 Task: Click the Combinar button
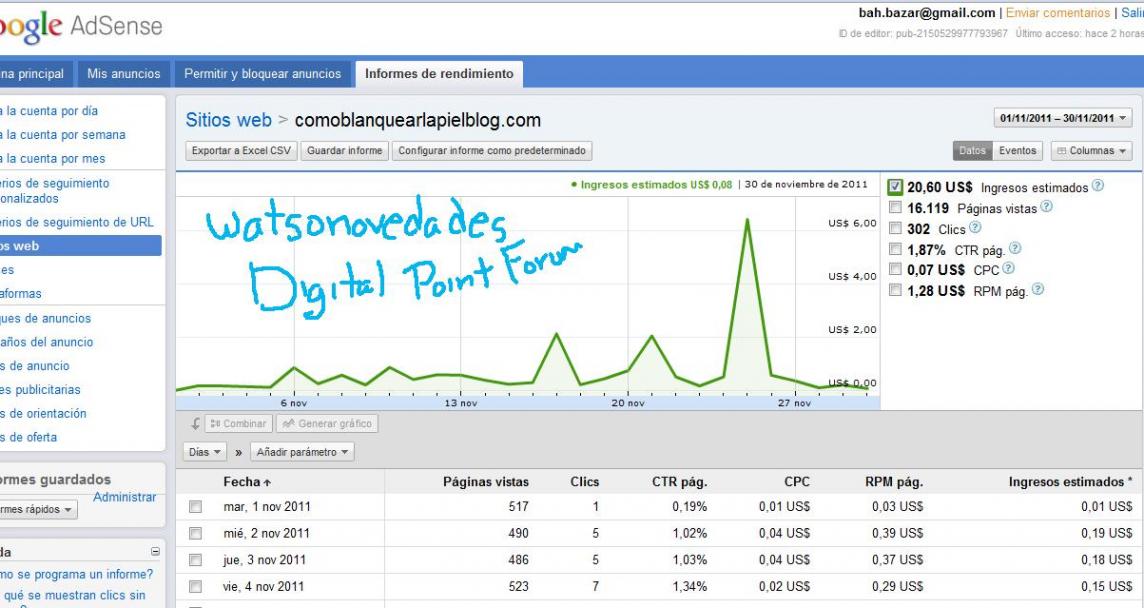(239, 423)
